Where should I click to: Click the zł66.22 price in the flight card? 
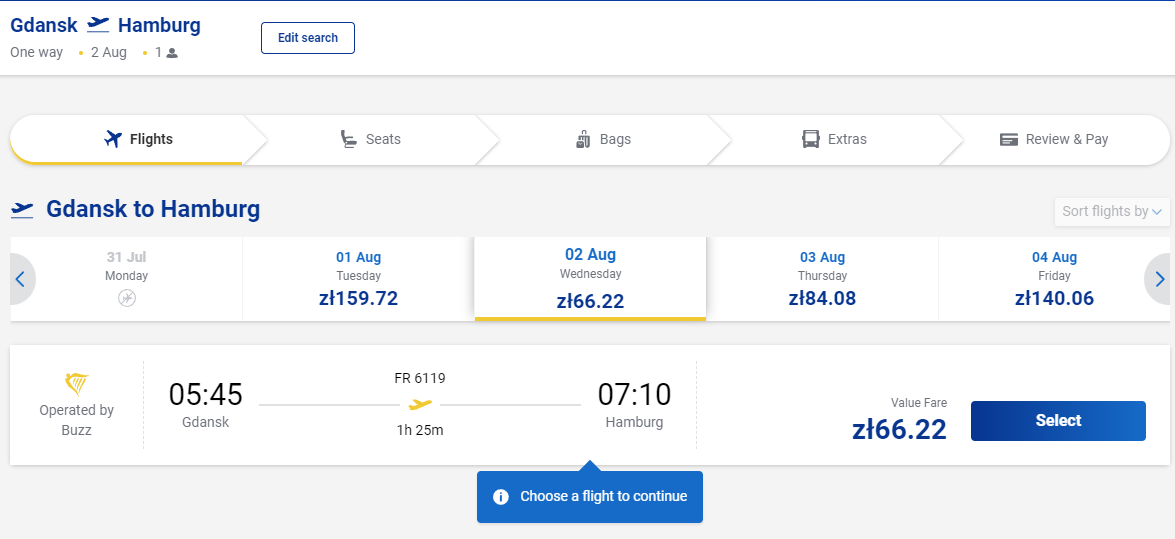point(899,430)
